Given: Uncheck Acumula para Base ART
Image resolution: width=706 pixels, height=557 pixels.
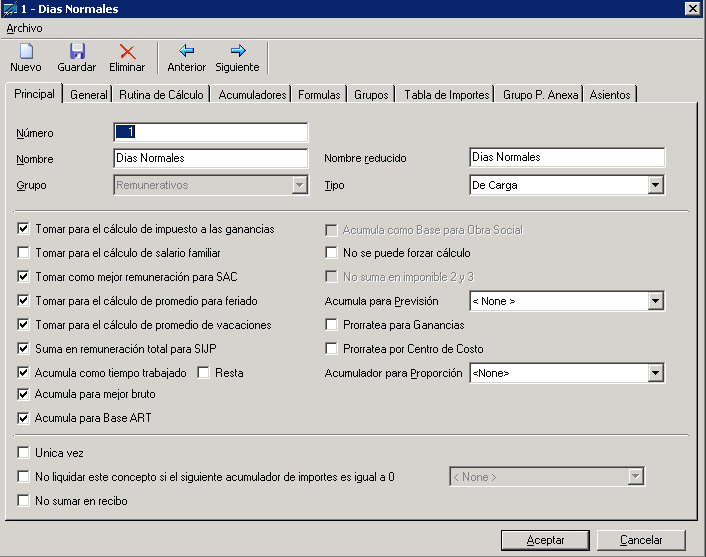Looking at the screenshot, I should coord(24,418).
